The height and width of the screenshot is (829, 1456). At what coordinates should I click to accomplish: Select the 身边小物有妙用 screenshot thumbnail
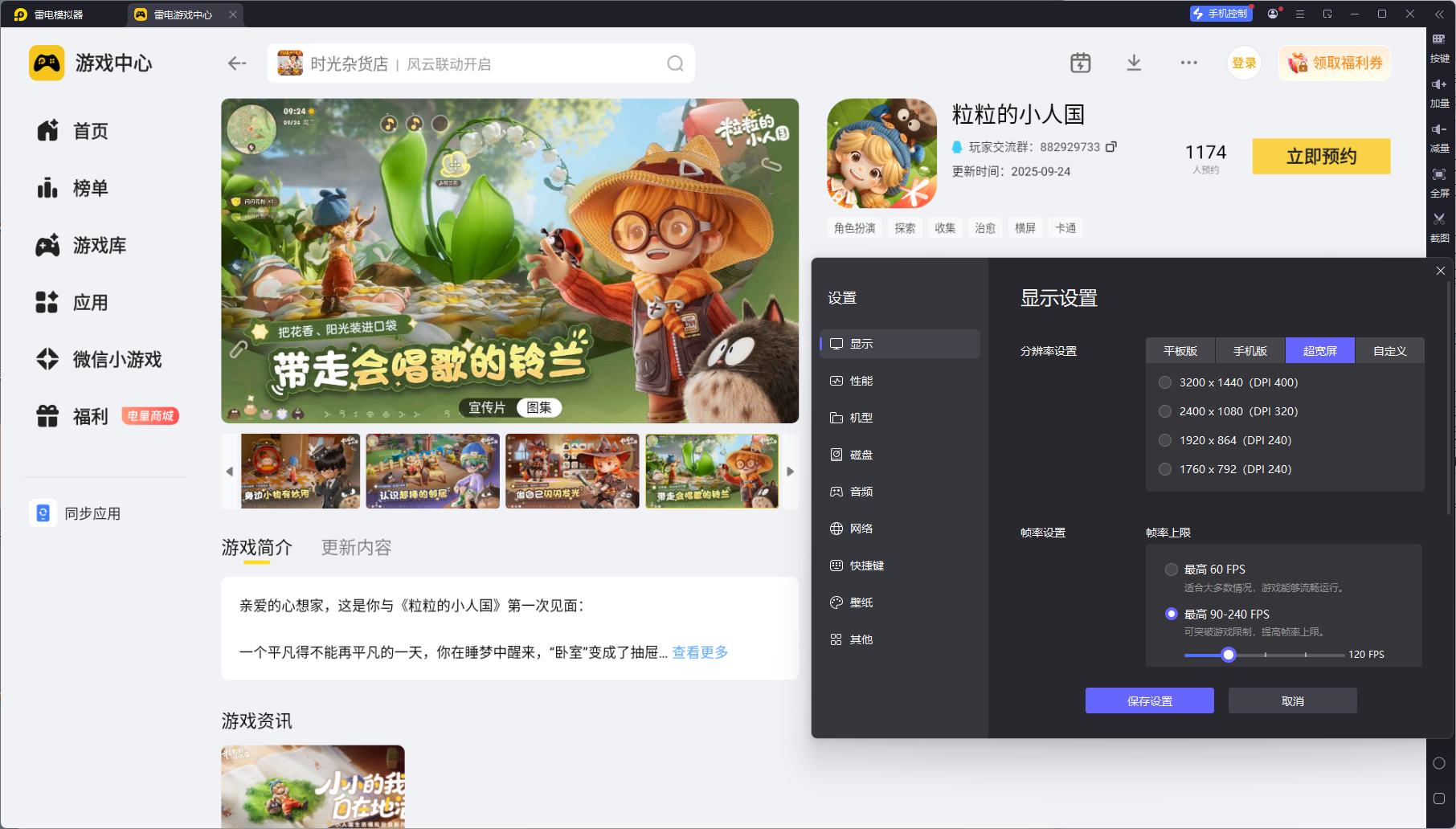[x=301, y=472]
